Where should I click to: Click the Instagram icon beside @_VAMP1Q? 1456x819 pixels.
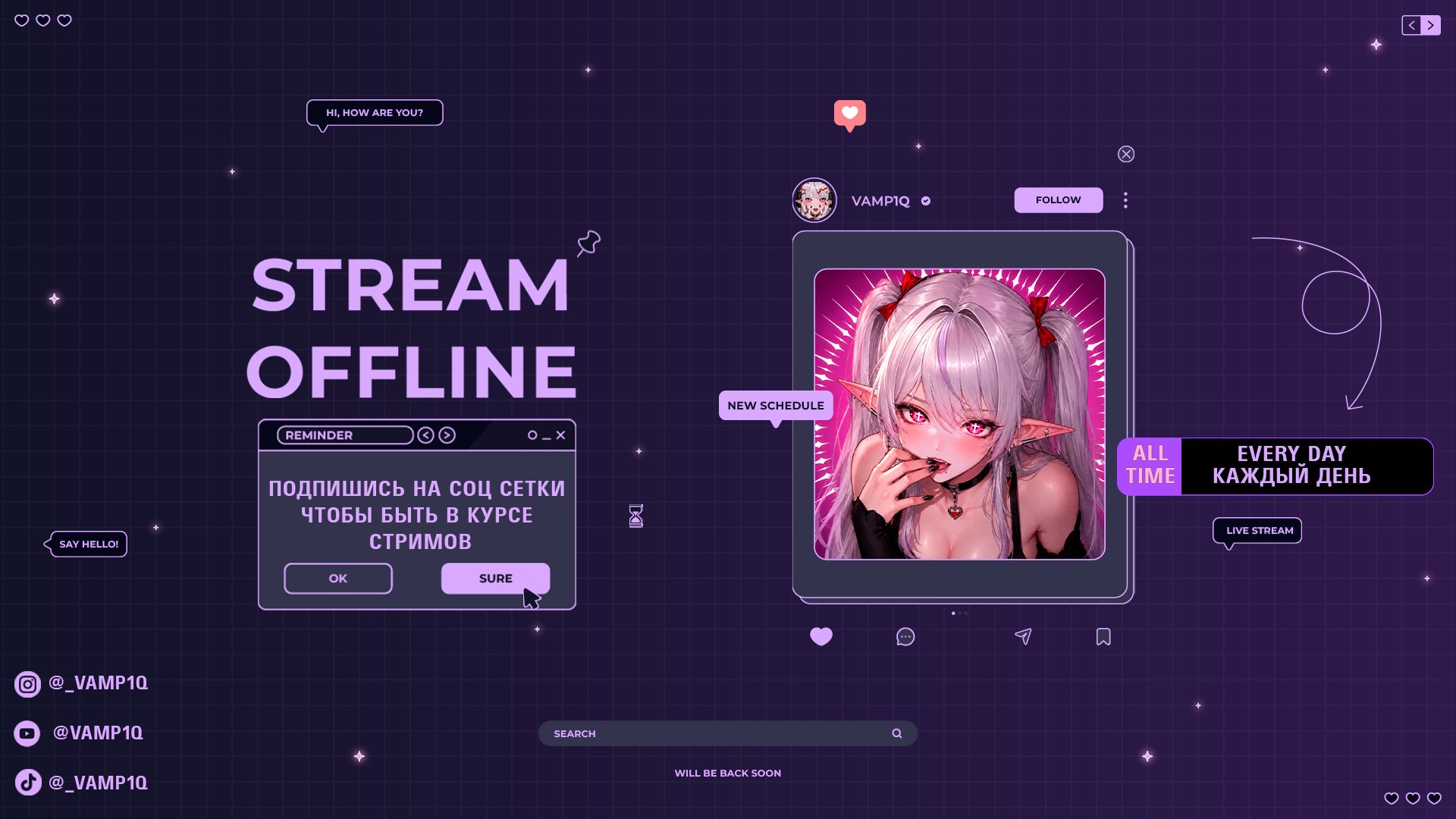pos(27,684)
